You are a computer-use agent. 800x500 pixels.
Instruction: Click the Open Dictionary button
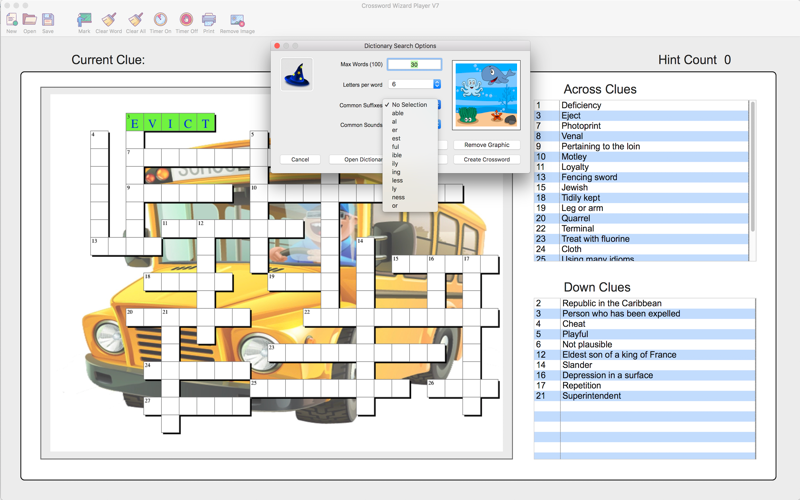[357, 159]
